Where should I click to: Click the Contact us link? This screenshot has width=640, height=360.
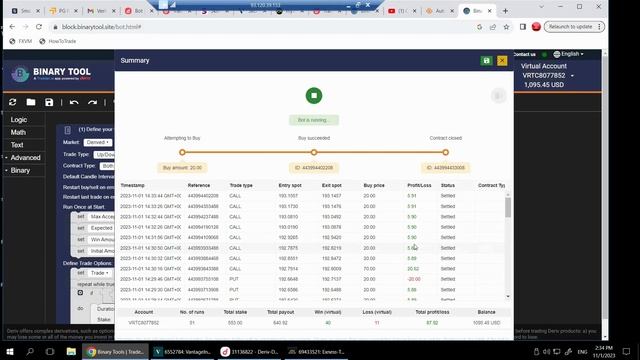524,54
